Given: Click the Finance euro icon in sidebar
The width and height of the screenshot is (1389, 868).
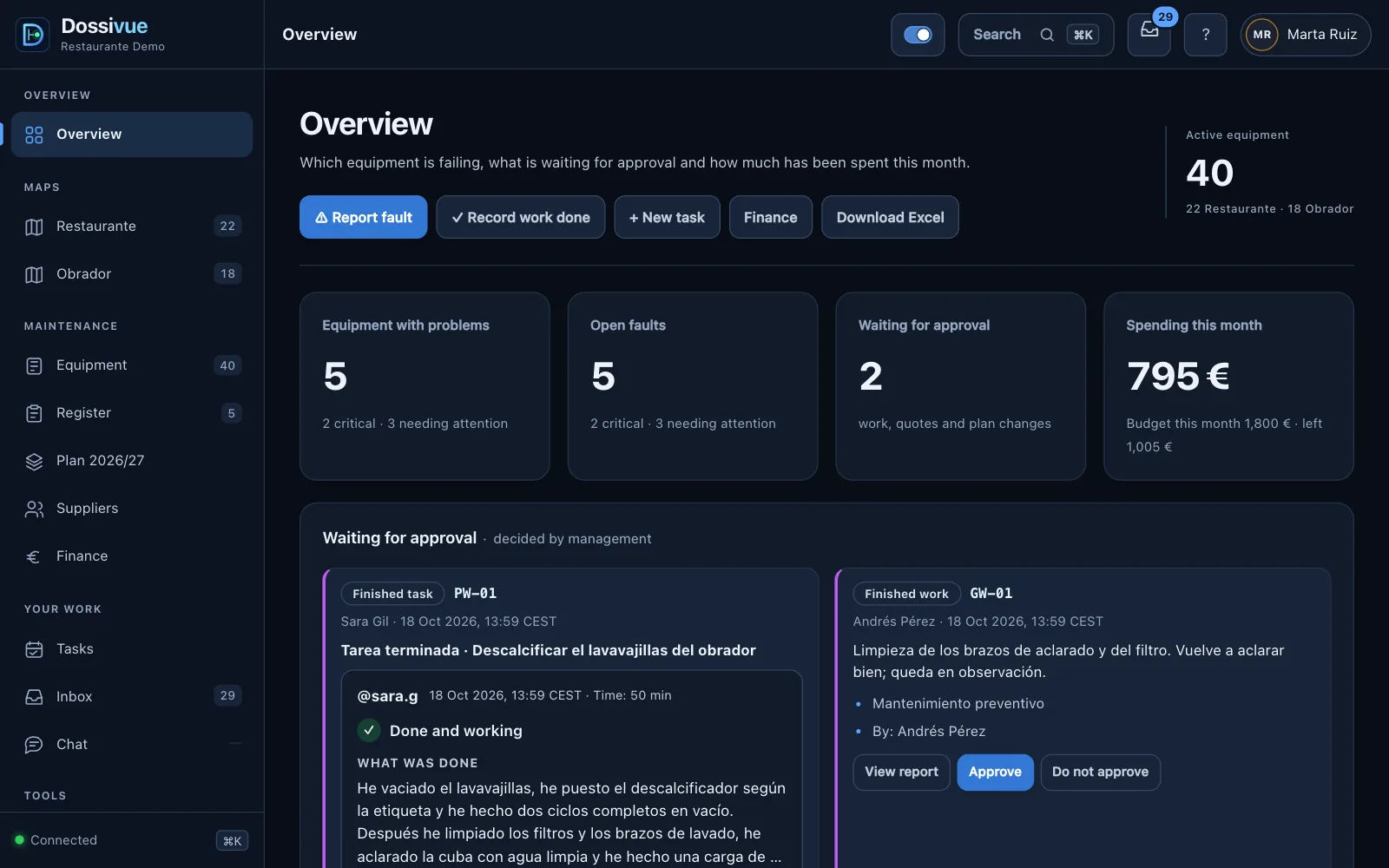Looking at the screenshot, I should pos(34,556).
